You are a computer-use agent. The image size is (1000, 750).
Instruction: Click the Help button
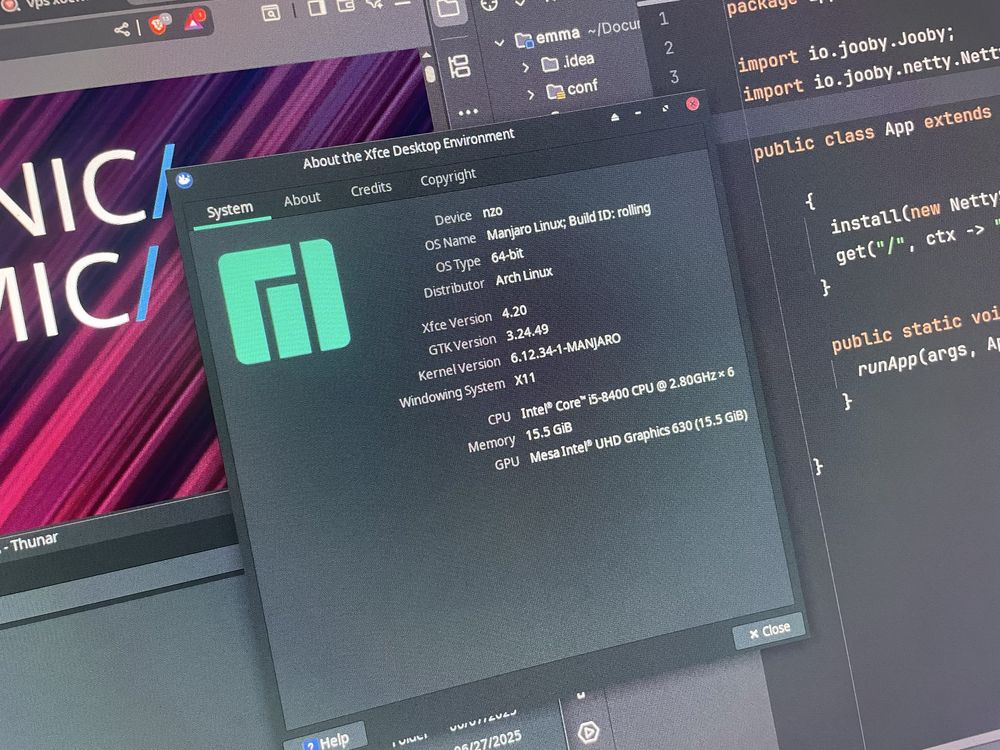click(326, 740)
